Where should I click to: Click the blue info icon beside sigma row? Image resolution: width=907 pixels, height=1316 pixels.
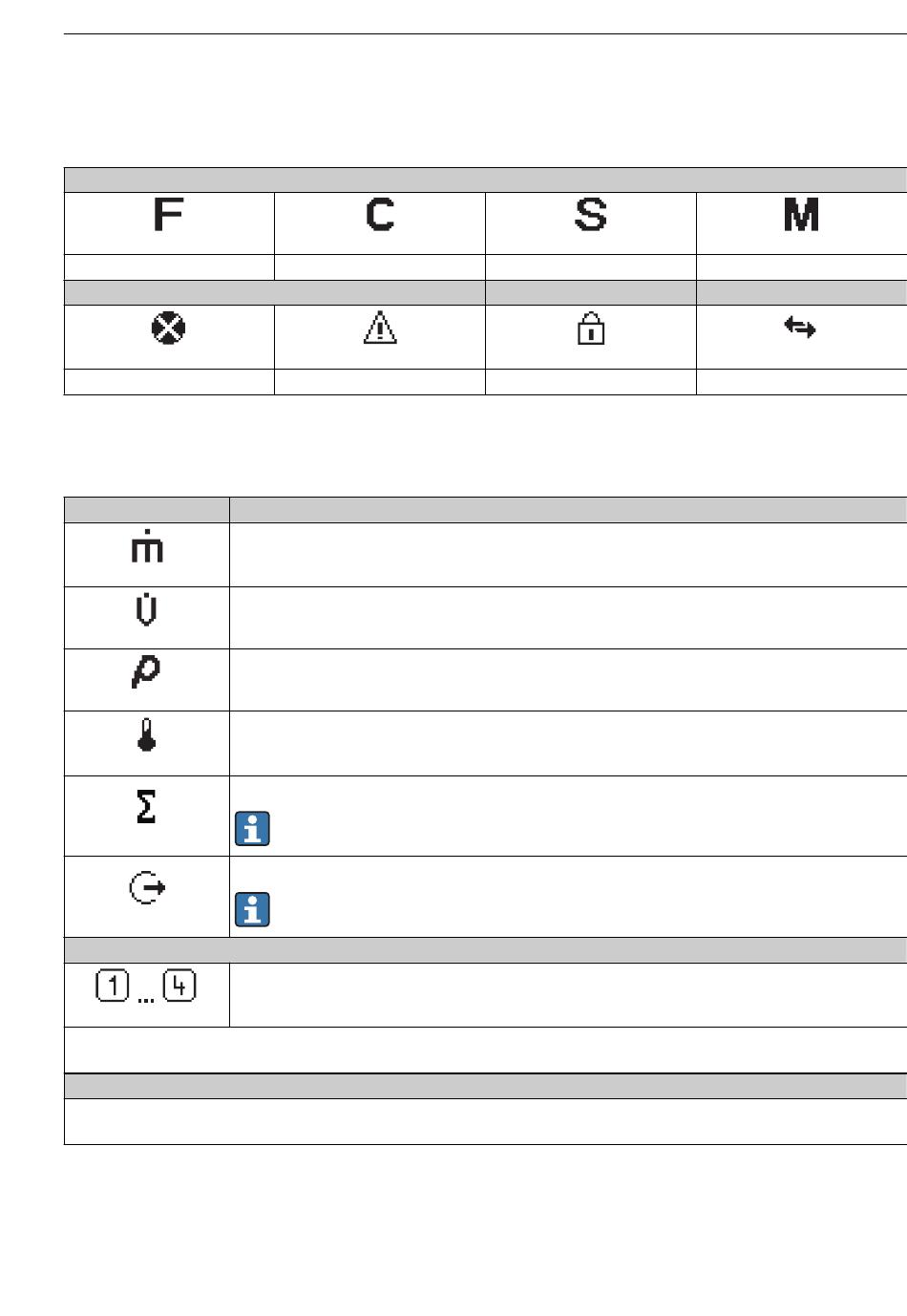point(252,829)
